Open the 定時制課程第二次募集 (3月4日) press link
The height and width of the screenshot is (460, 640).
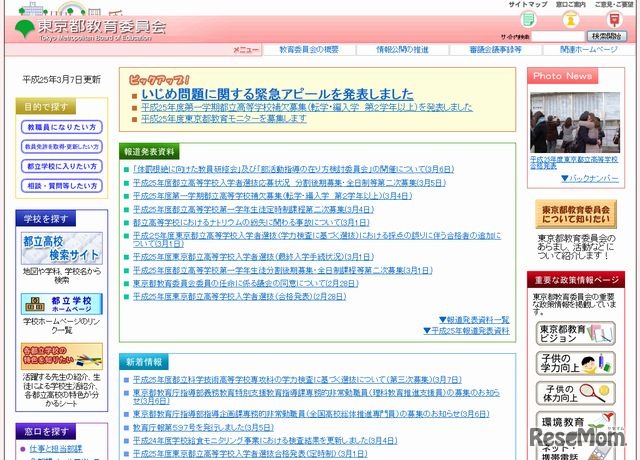[x=253, y=209]
